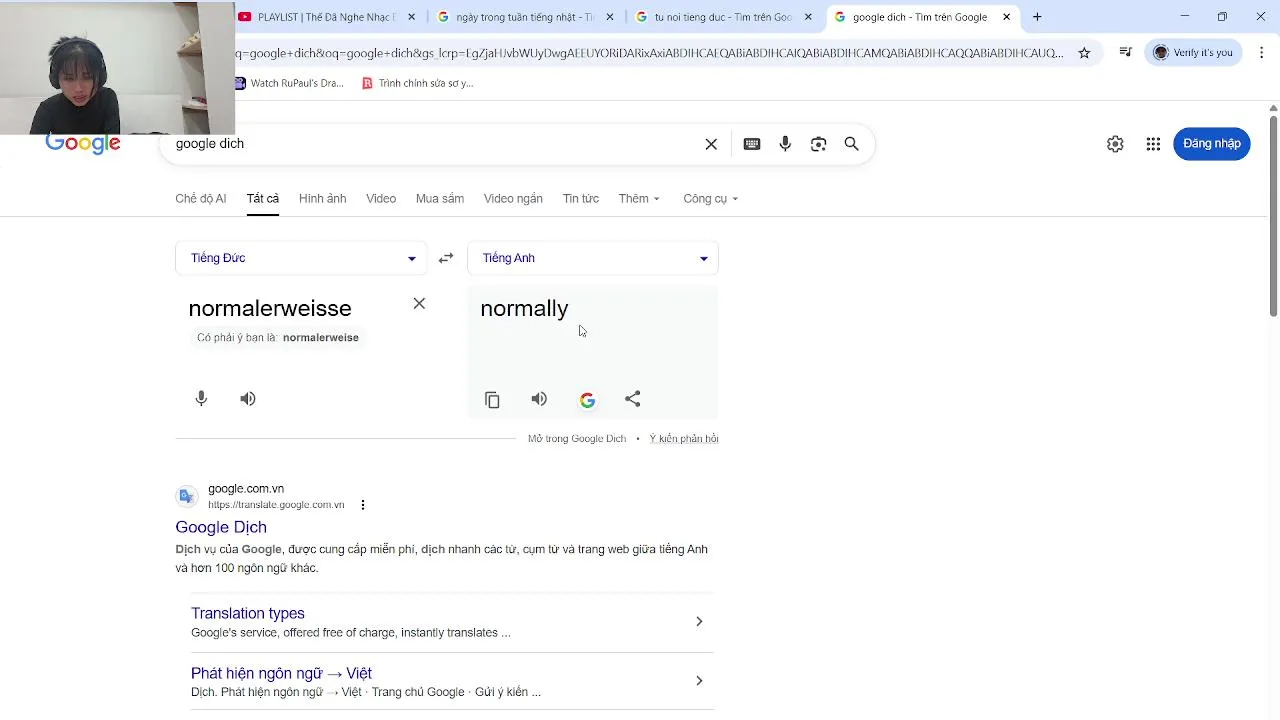Open a new browser tab

pyautogui.click(x=1037, y=17)
